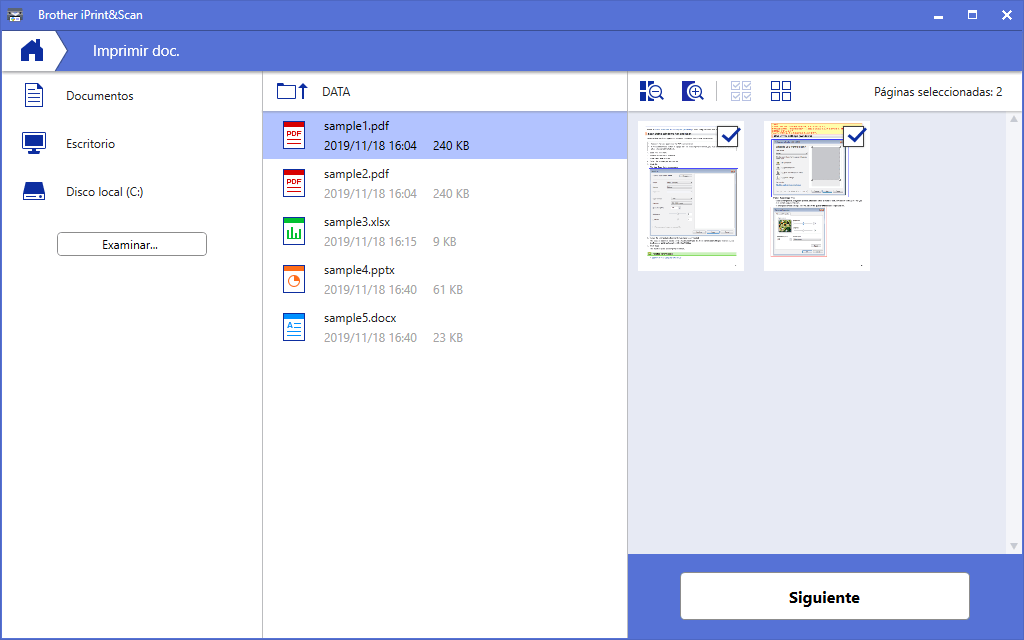Click the select all pages icon
Viewport: 1024px width, 640px height.
[x=741, y=91]
